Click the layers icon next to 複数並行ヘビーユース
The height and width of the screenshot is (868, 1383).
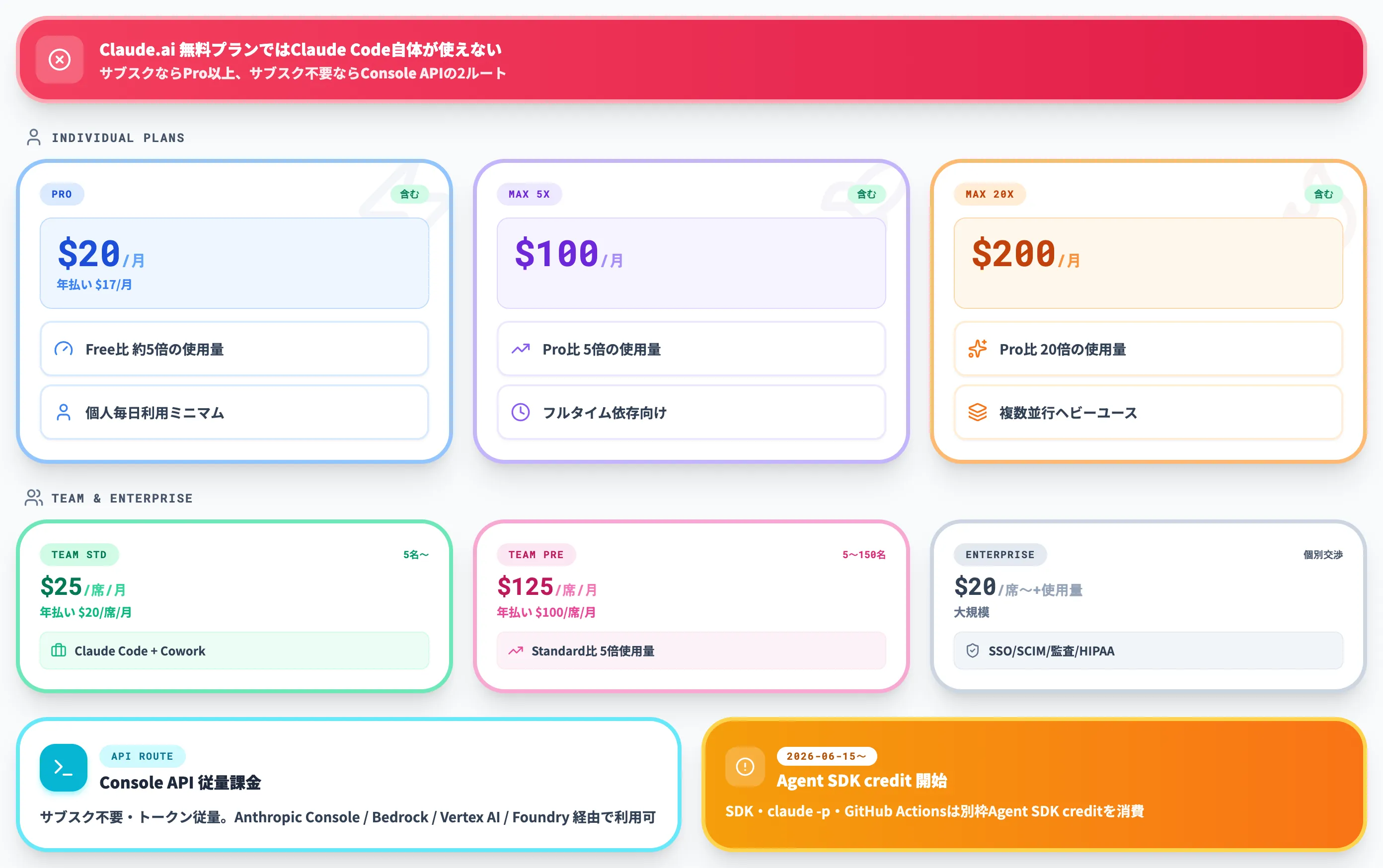978,412
